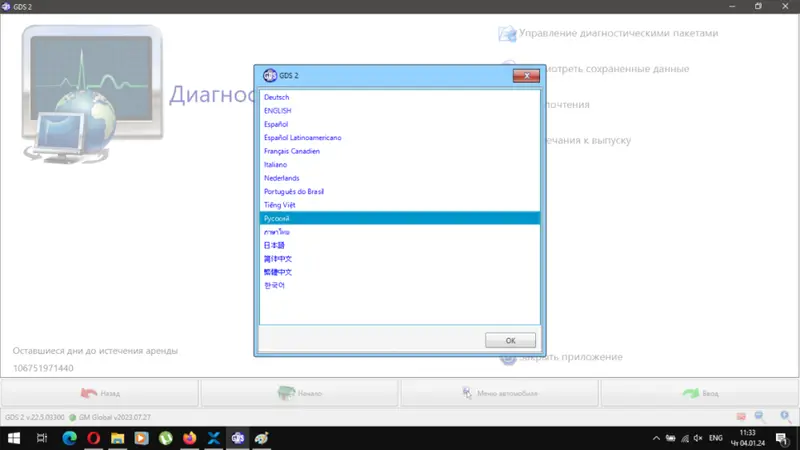The height and width of the screenshot is (450, 800).
Task: Click the Ввод enter button
Action: pyautogui.click(x=699, y=393)
